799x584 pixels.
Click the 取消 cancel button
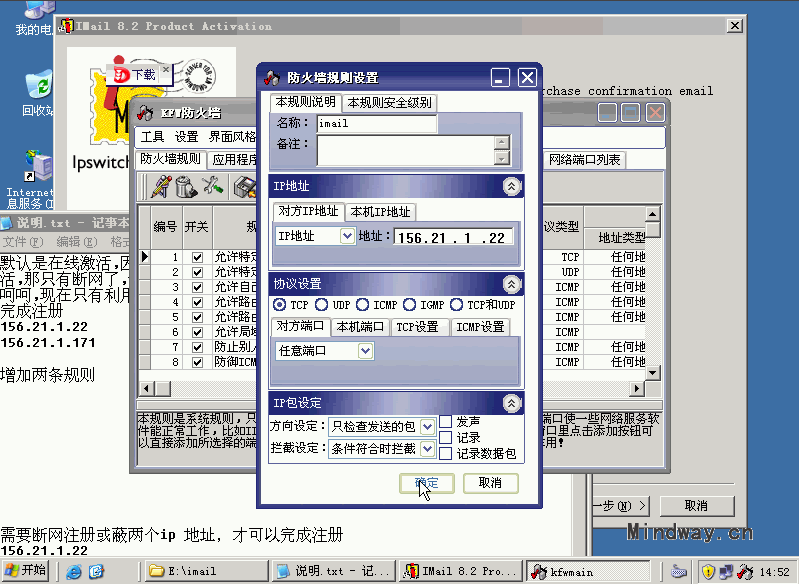[490, 483]
